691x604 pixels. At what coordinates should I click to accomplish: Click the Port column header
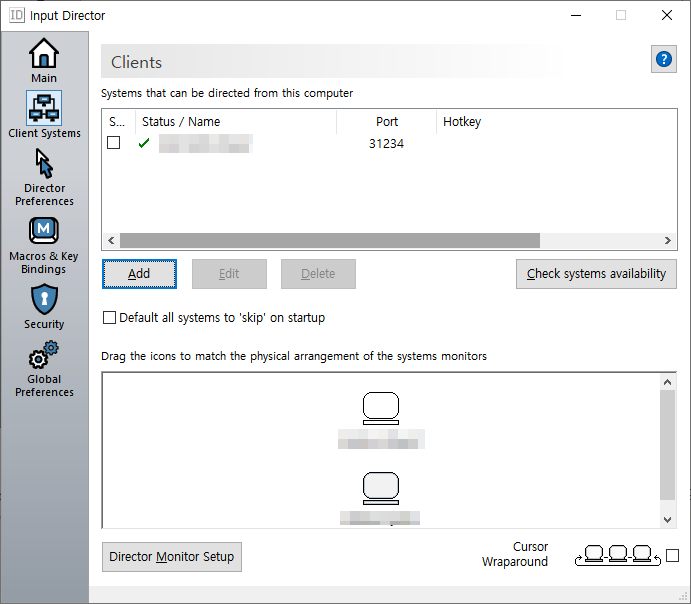pos(386,122)
